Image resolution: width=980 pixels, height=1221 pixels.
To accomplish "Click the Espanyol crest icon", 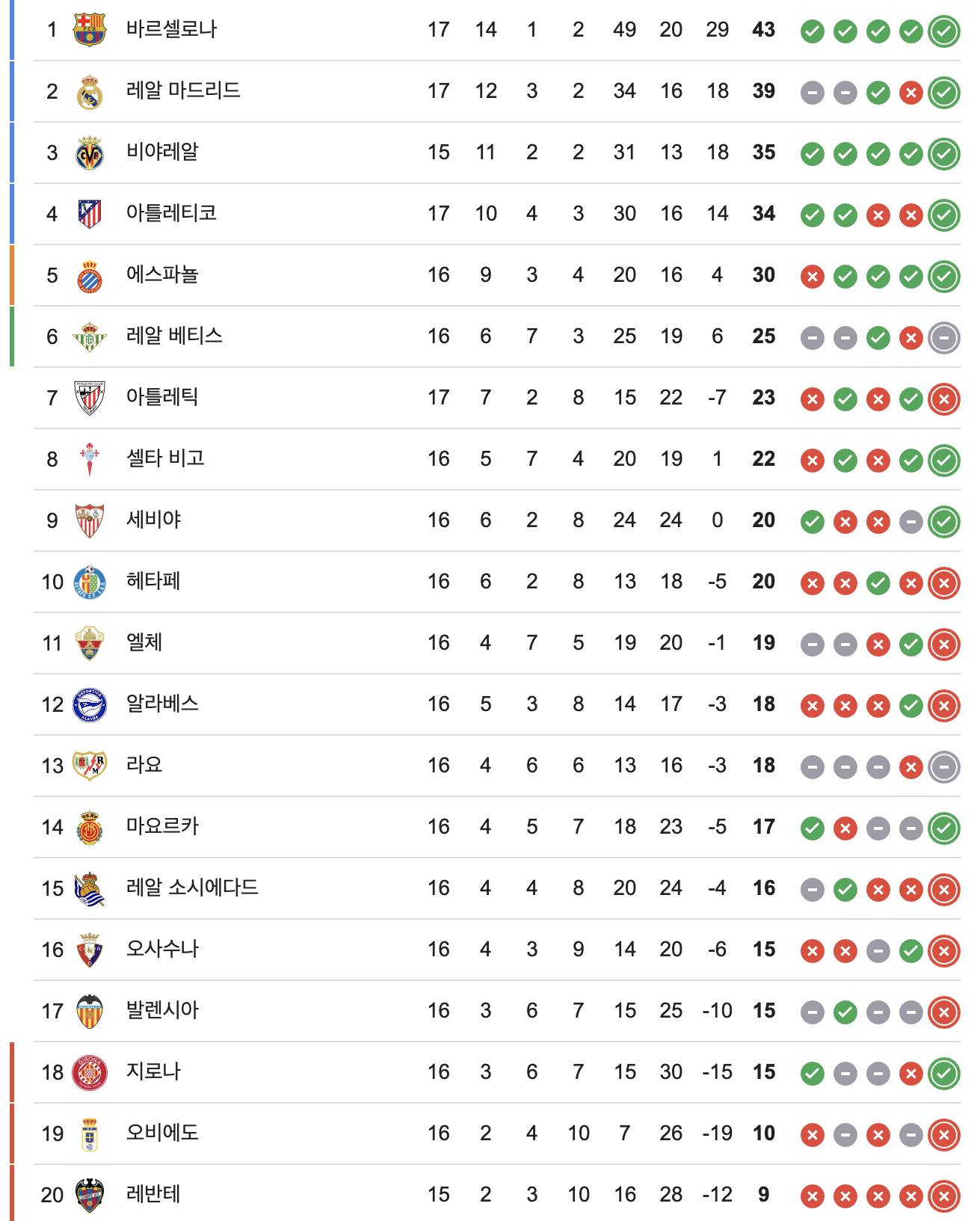I will point(89,276).
